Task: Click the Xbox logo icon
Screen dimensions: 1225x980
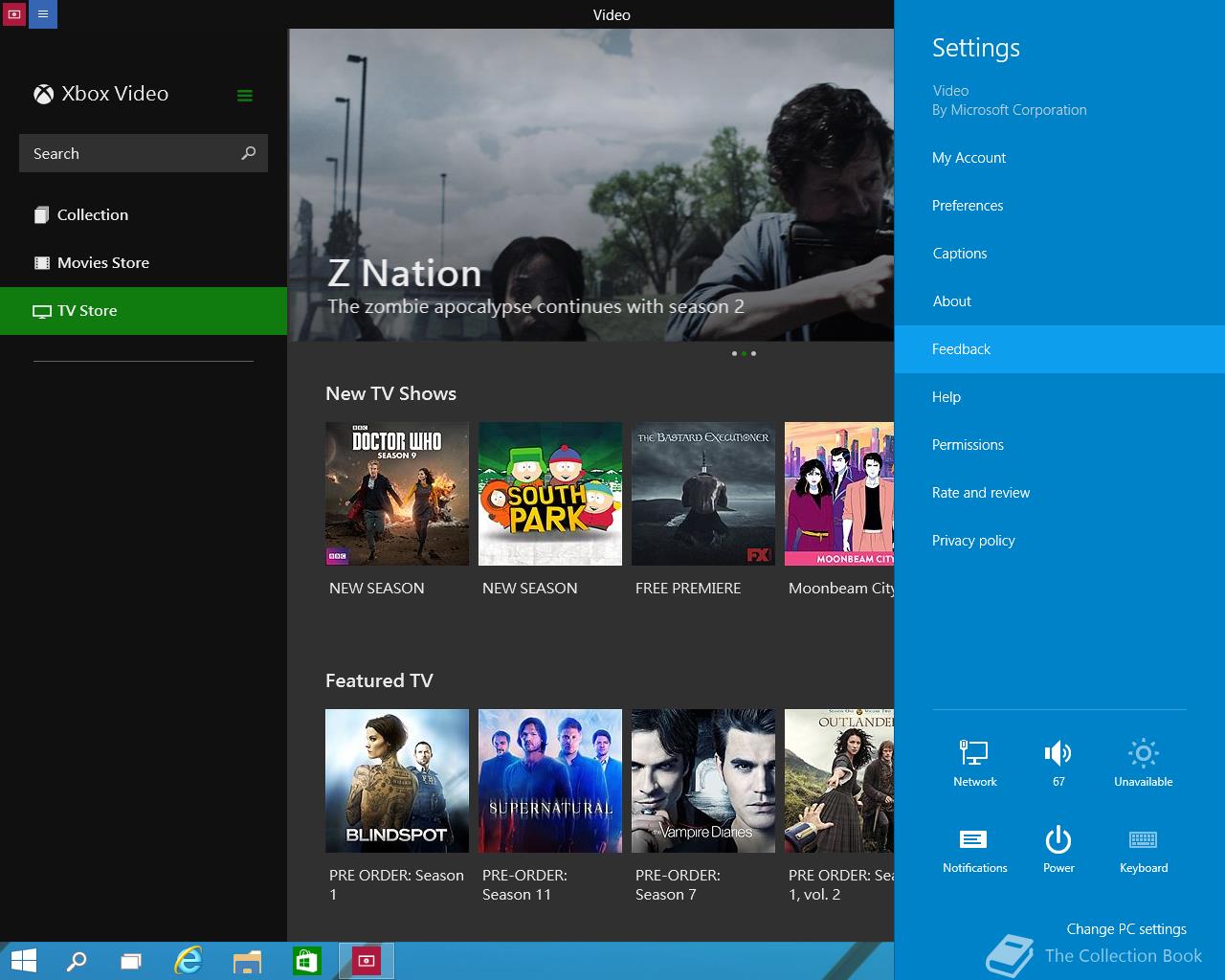Action: coord(43,94)
